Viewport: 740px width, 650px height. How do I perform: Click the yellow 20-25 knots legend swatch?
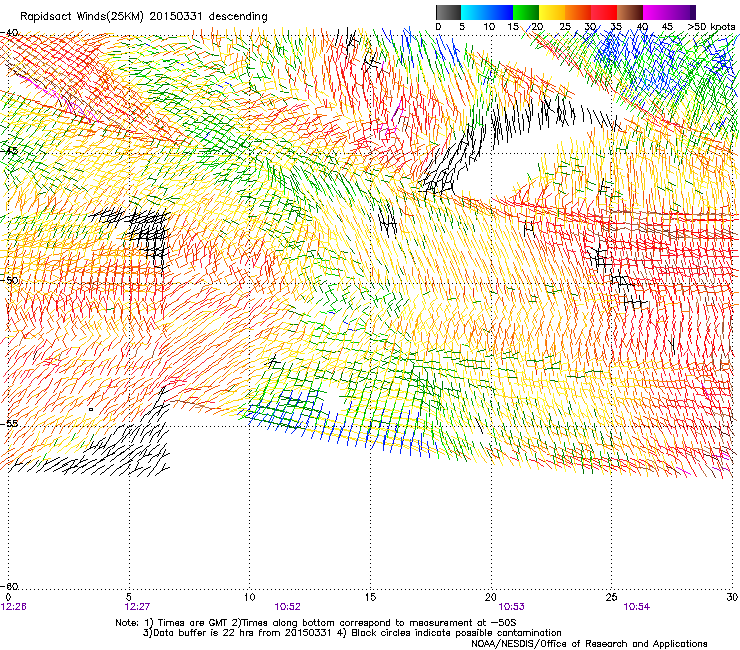point(552,12)
